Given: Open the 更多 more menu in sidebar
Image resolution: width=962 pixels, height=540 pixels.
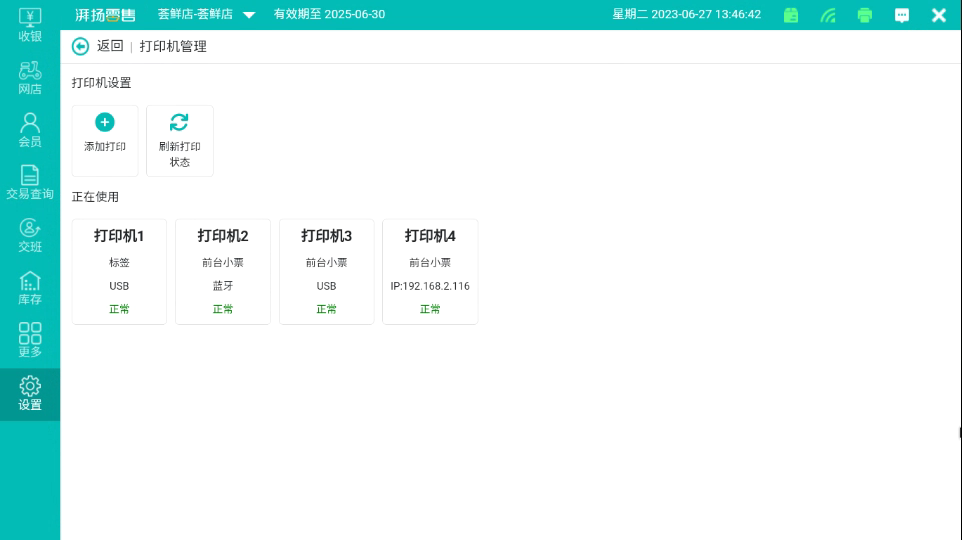Looking at the screenshot, I should tap(30, 340).
